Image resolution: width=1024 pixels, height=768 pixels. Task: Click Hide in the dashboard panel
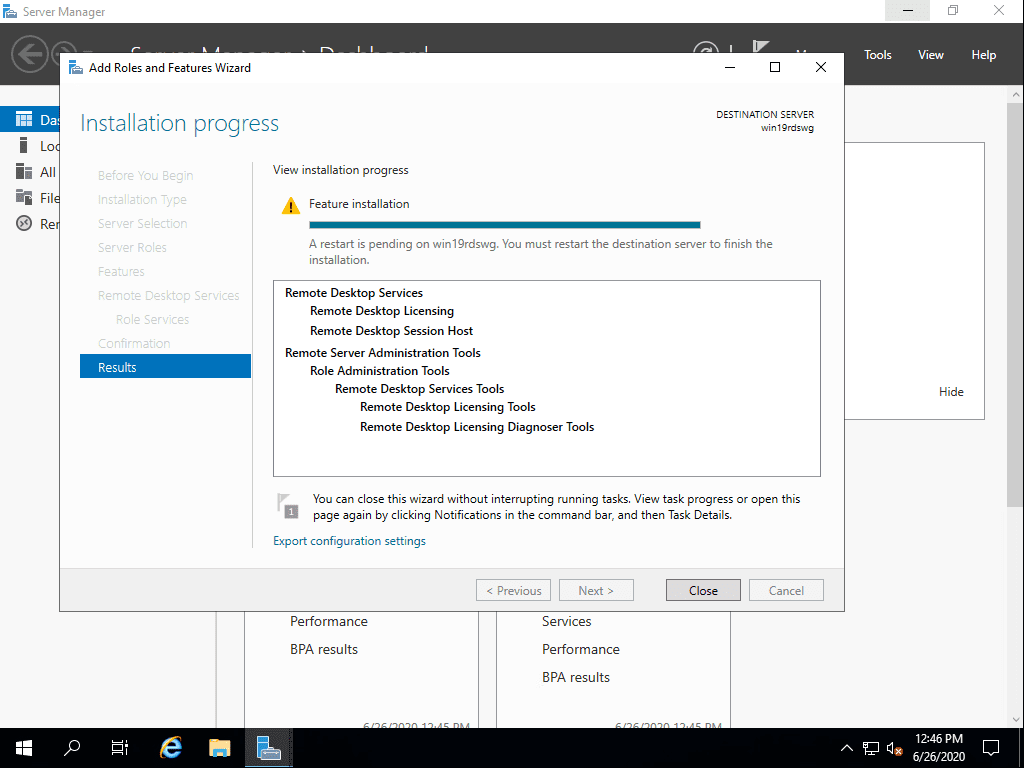point(951,392)
